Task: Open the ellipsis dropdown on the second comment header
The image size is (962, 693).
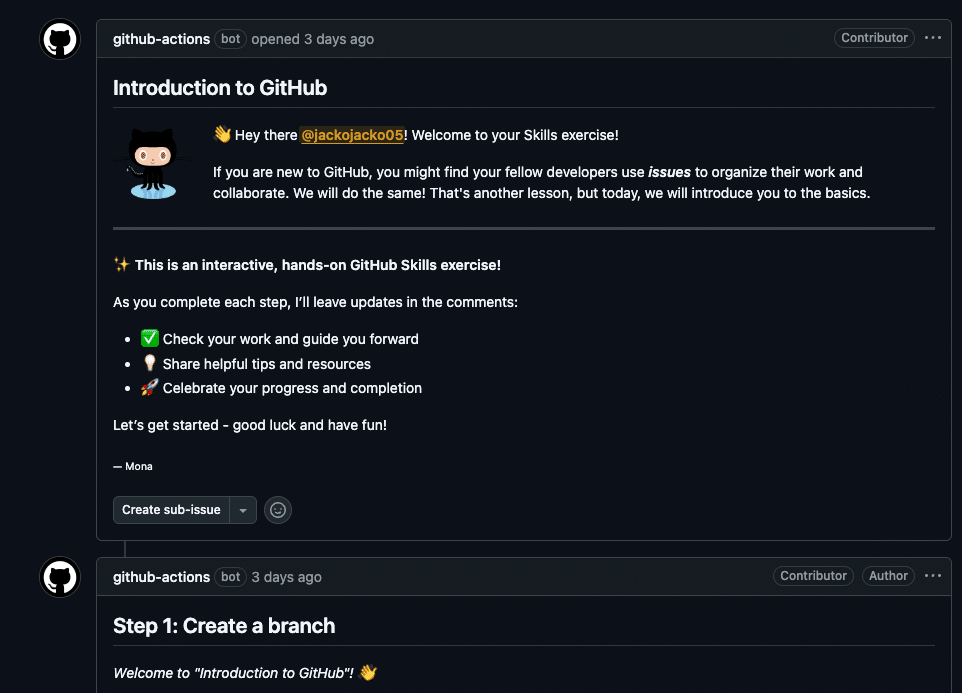Action: [933, 575]
